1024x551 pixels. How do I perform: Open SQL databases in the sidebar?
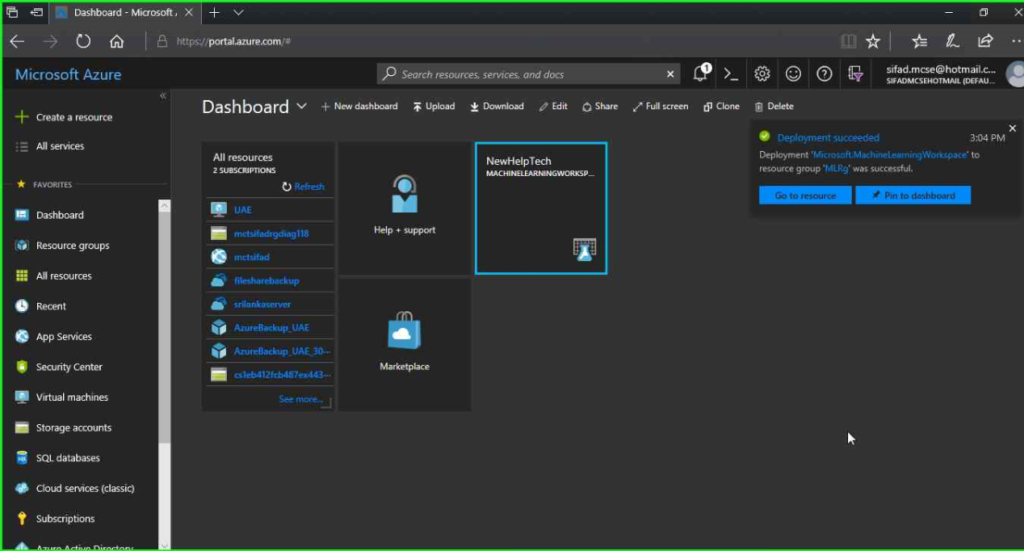click(x=57, y=458)
